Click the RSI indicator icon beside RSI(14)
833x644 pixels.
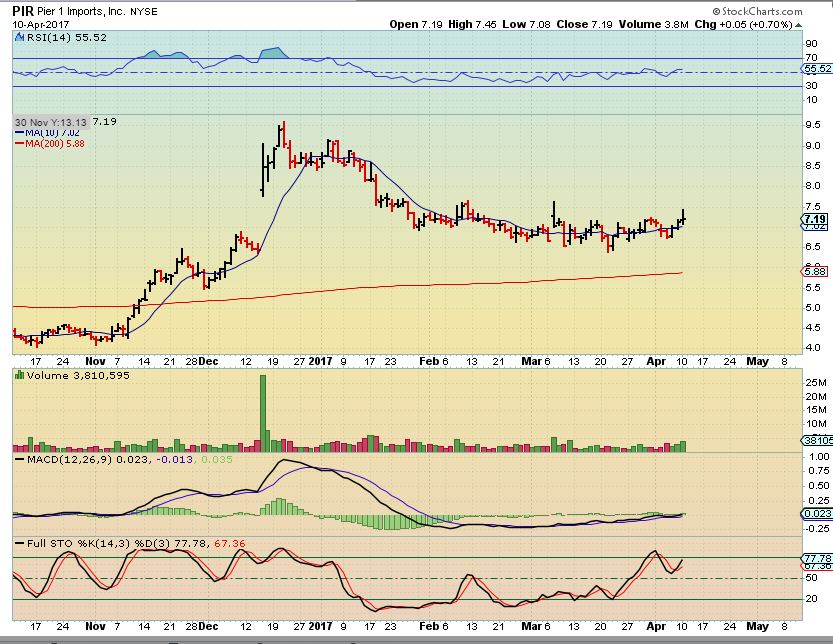tap(19, 36)
